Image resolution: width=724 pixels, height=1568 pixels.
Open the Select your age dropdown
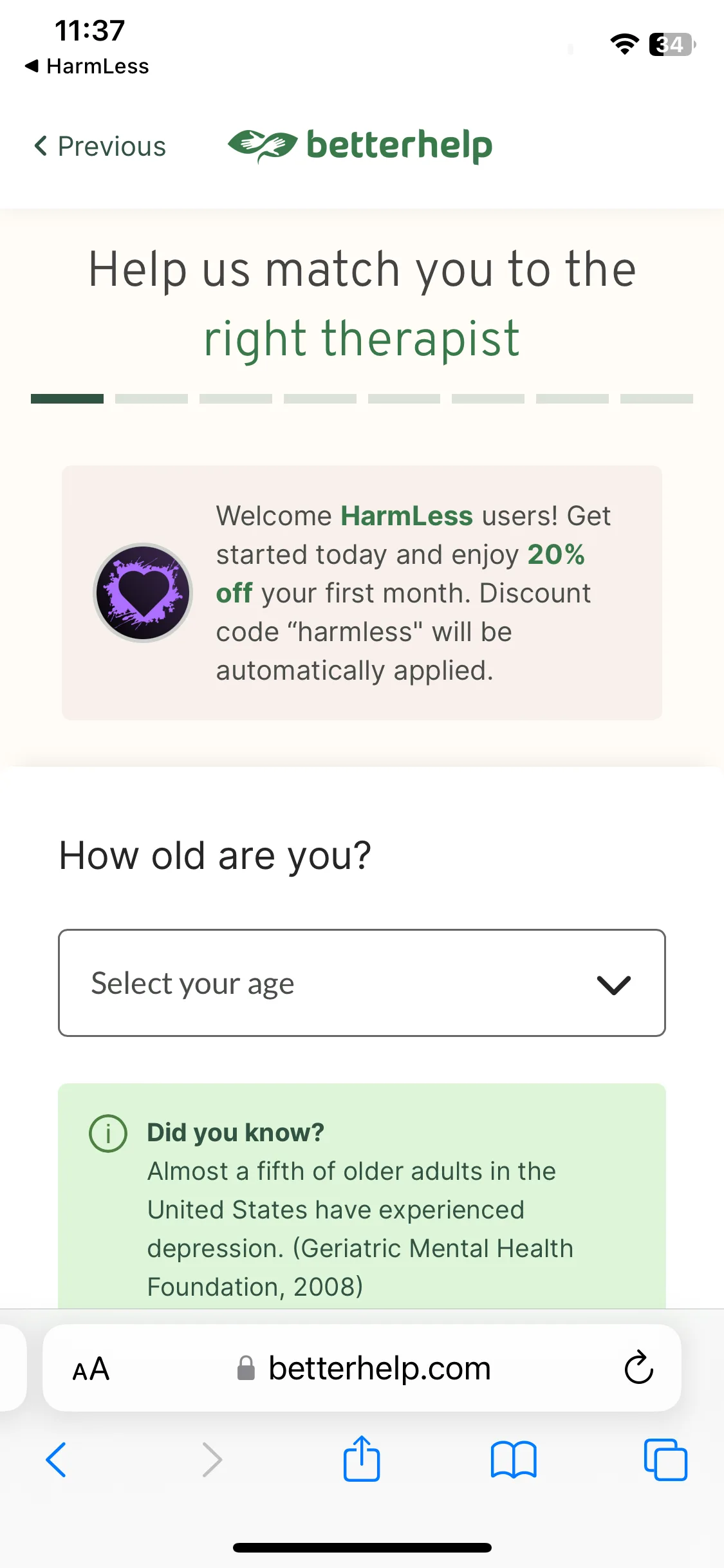coord(362,983)
